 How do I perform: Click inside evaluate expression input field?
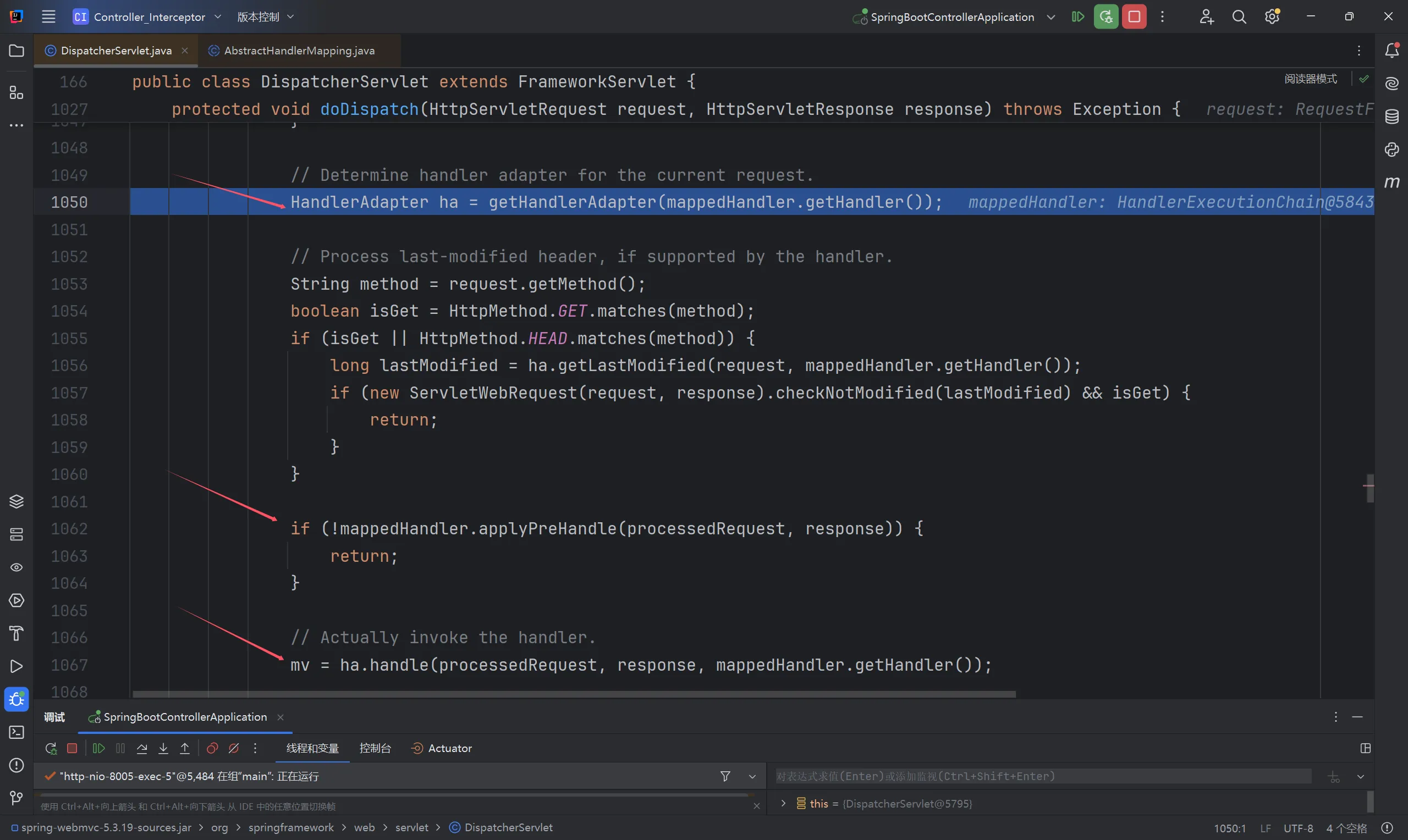(1043, 776)
